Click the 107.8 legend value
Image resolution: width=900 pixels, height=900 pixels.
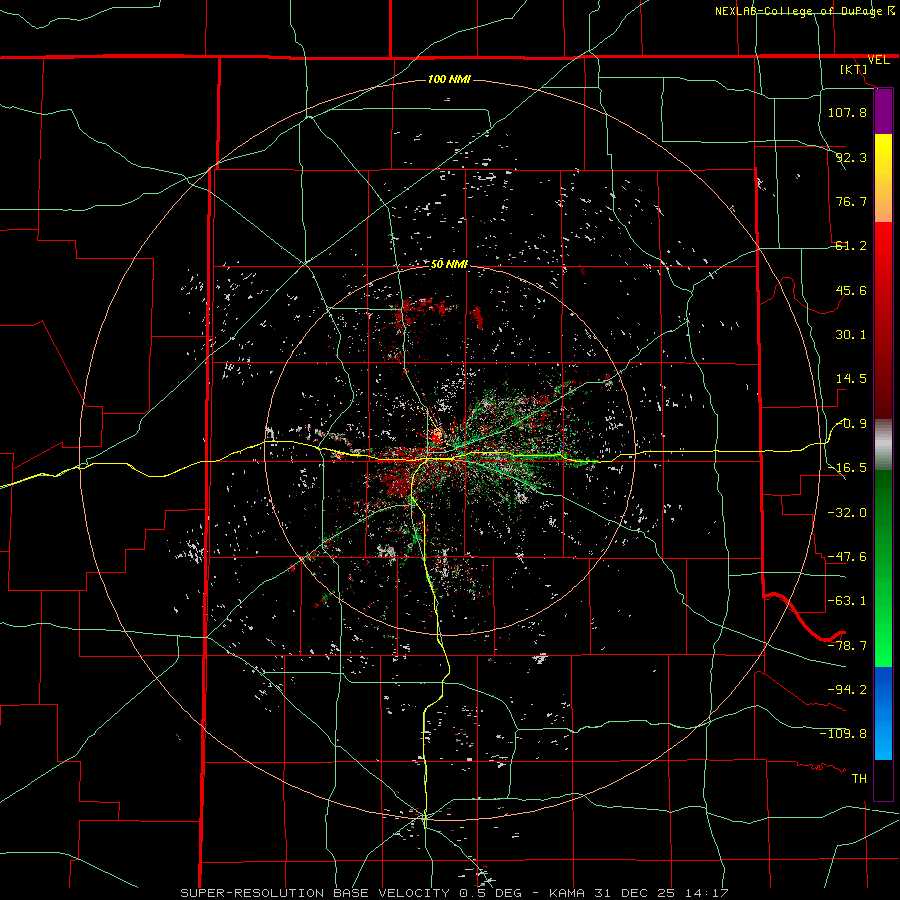847,112
